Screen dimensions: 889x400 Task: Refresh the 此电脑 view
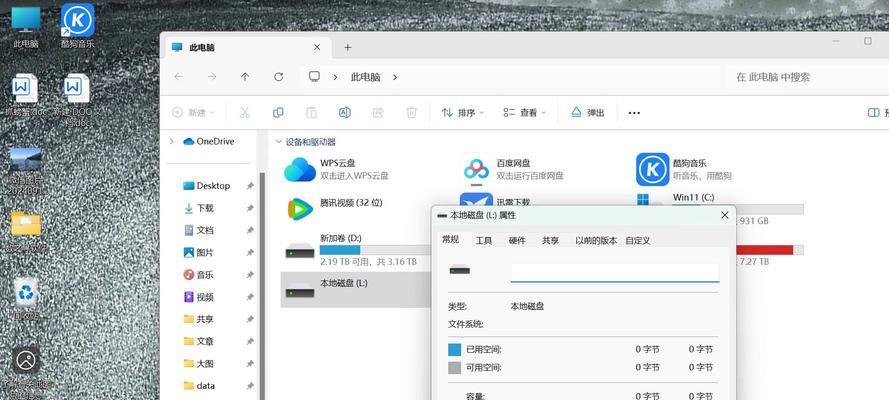tap(278, 76)
